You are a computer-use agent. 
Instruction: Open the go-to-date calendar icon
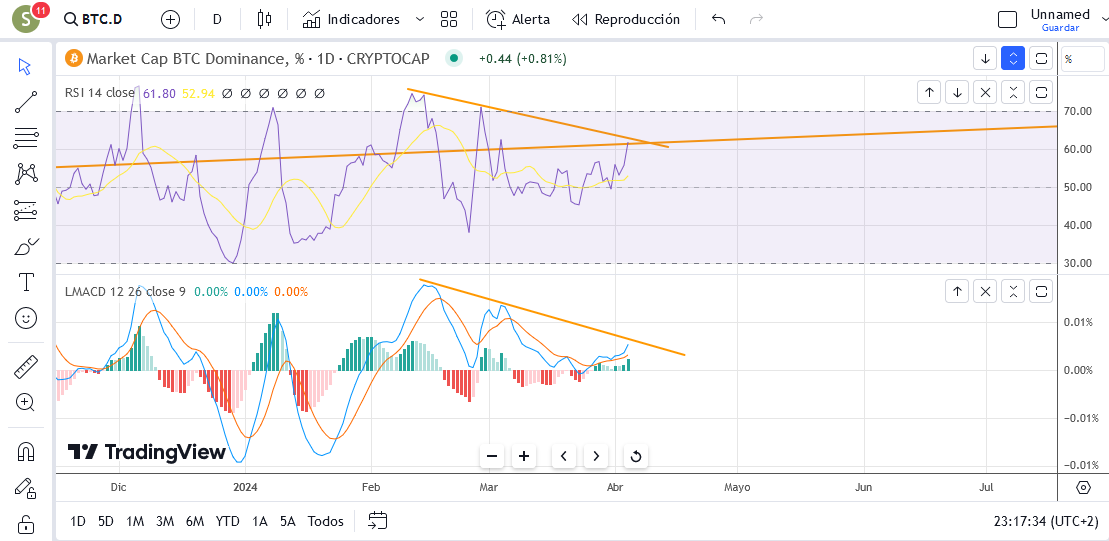point(378,521)
